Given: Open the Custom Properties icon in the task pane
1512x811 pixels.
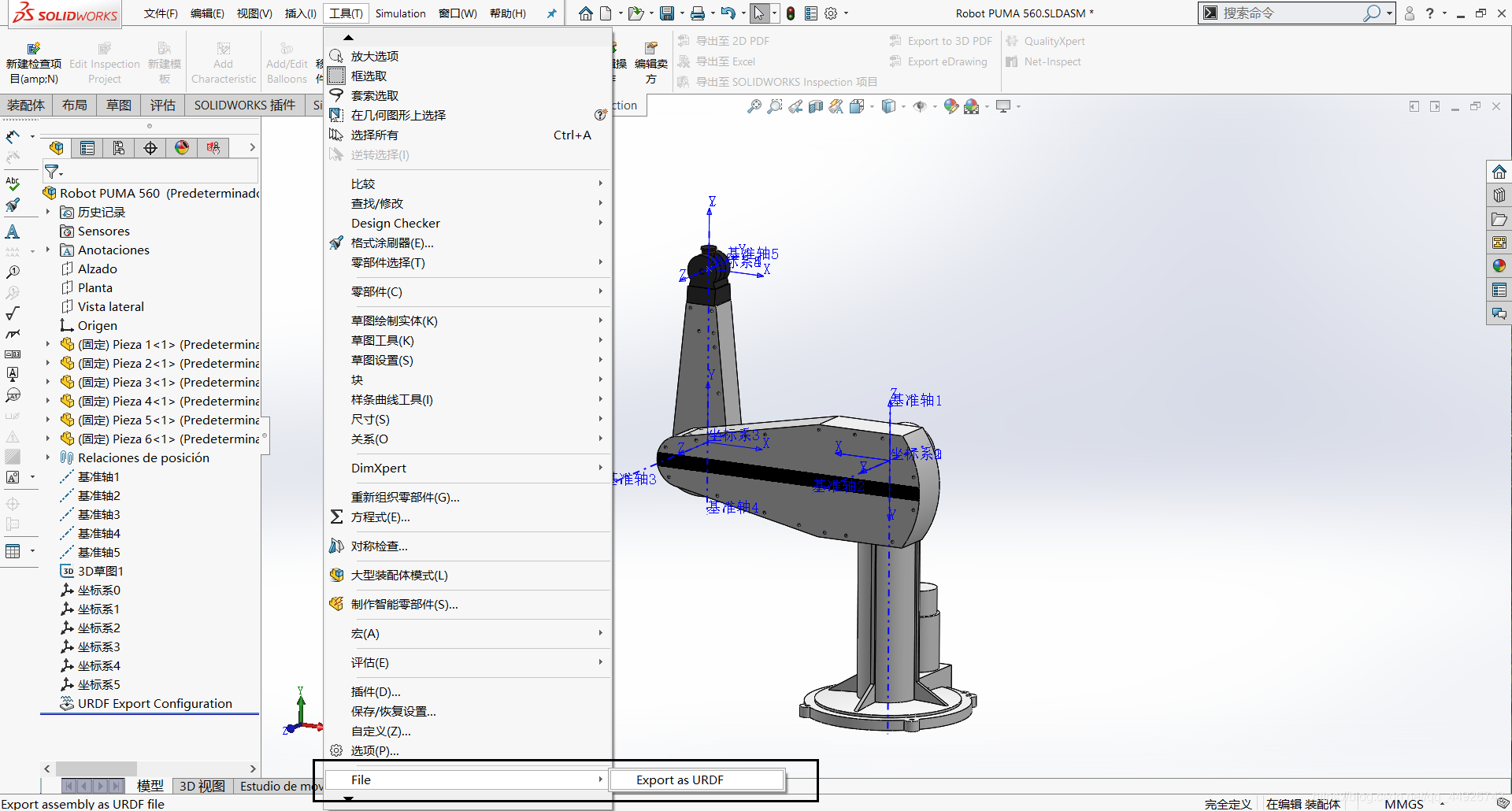Looking at the screenshot, I should click(x=1499, y=290).
